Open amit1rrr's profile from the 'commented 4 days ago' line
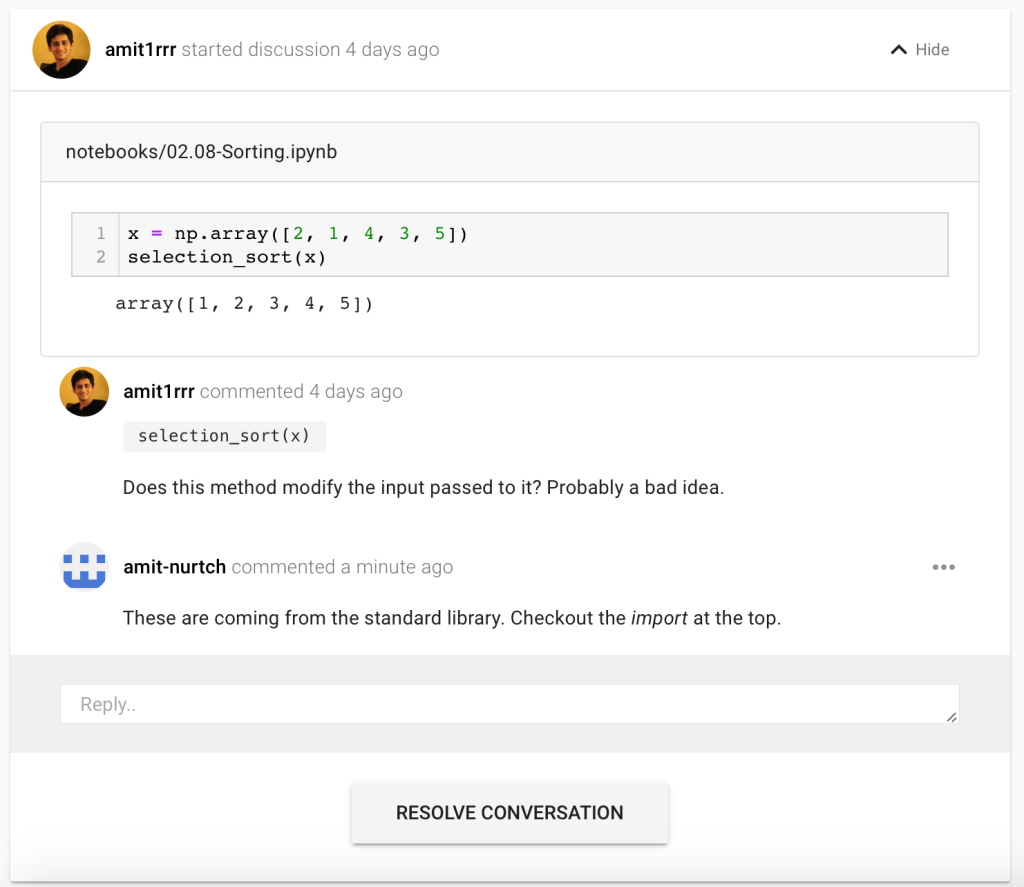 coord(159,391)
